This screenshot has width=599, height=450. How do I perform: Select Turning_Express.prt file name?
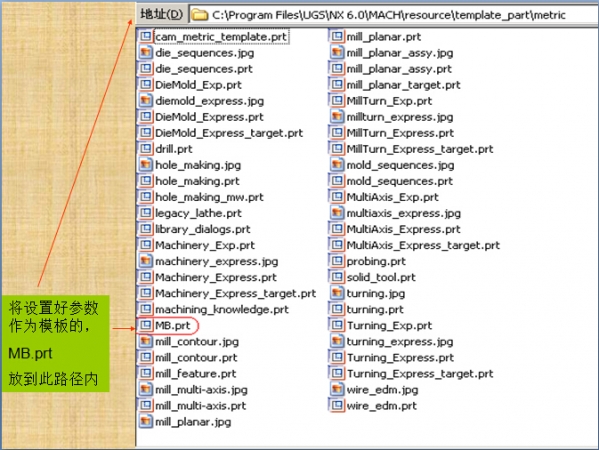pos(400,358)
